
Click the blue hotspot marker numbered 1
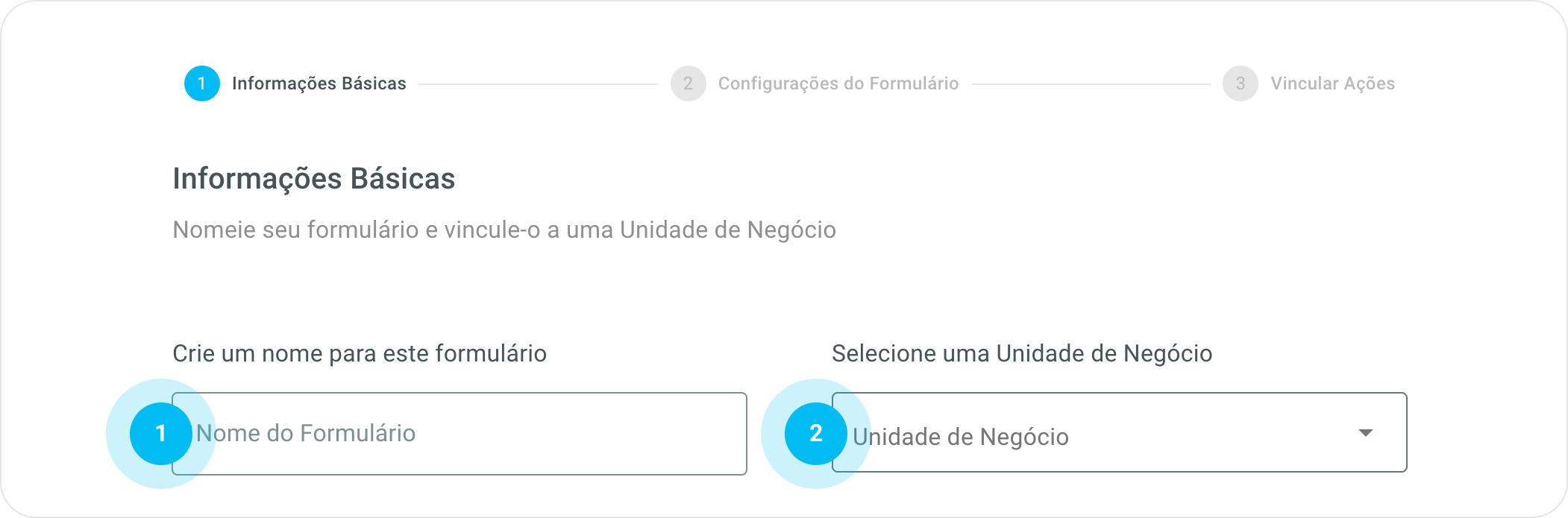tap(160, 434)
